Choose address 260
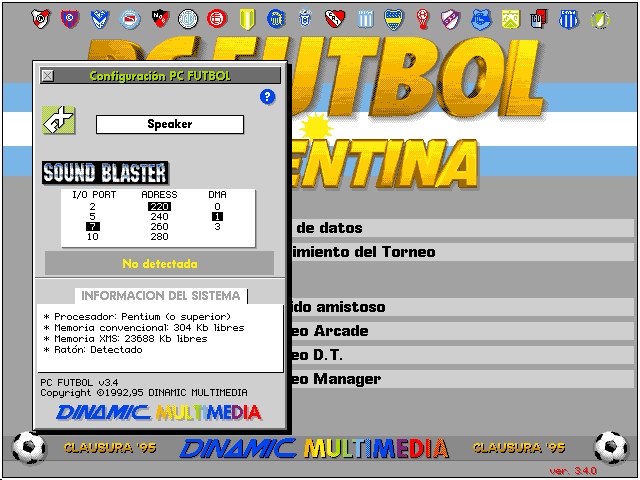Image resolution: width=640 pixels, height=480 pixels. (x=159, y=227)
